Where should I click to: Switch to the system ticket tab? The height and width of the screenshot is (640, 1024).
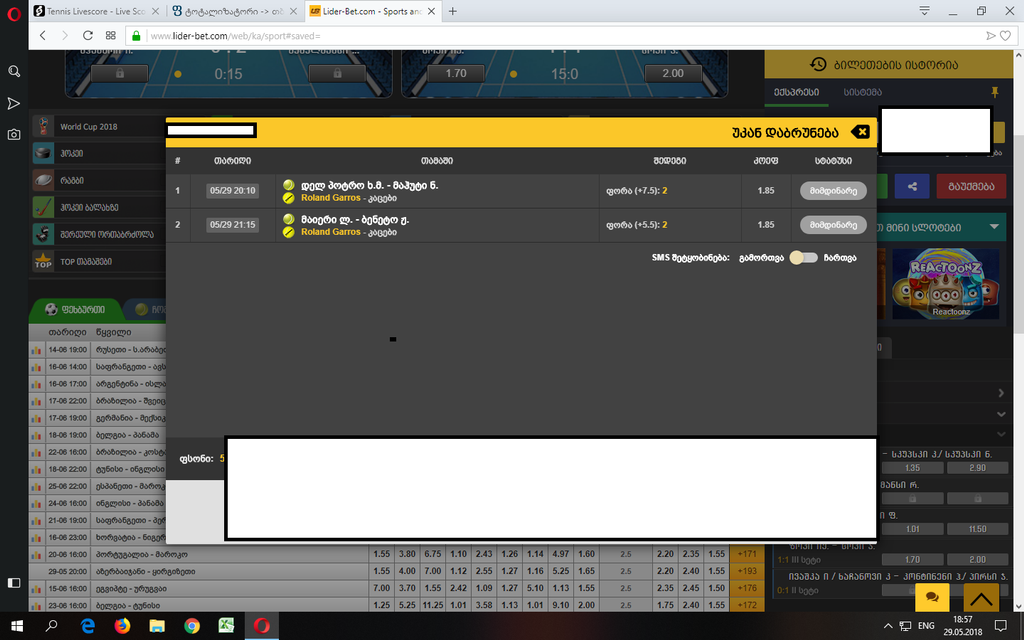pyautogui.click(x=862, y=93)
